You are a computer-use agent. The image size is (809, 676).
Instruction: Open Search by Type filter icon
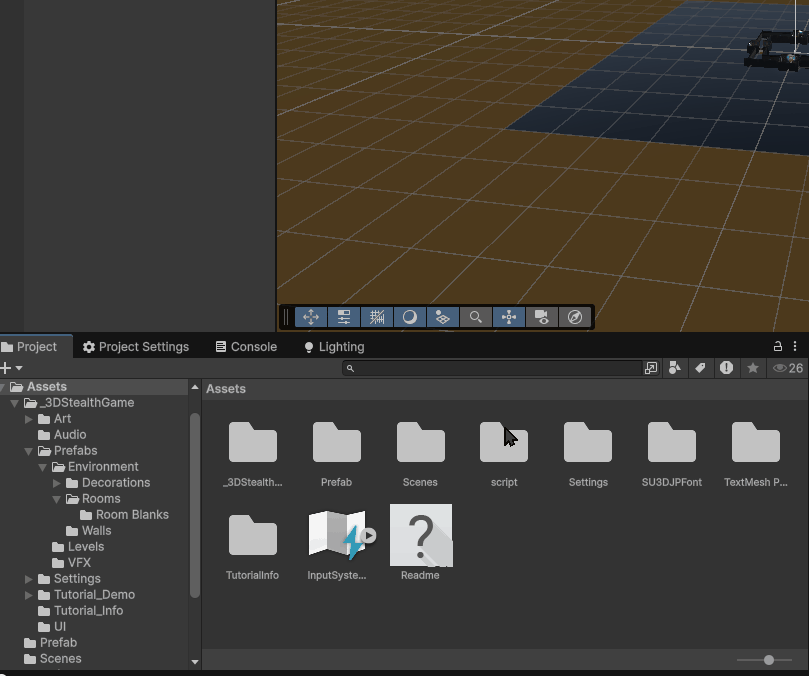click(x=675, y=368)
